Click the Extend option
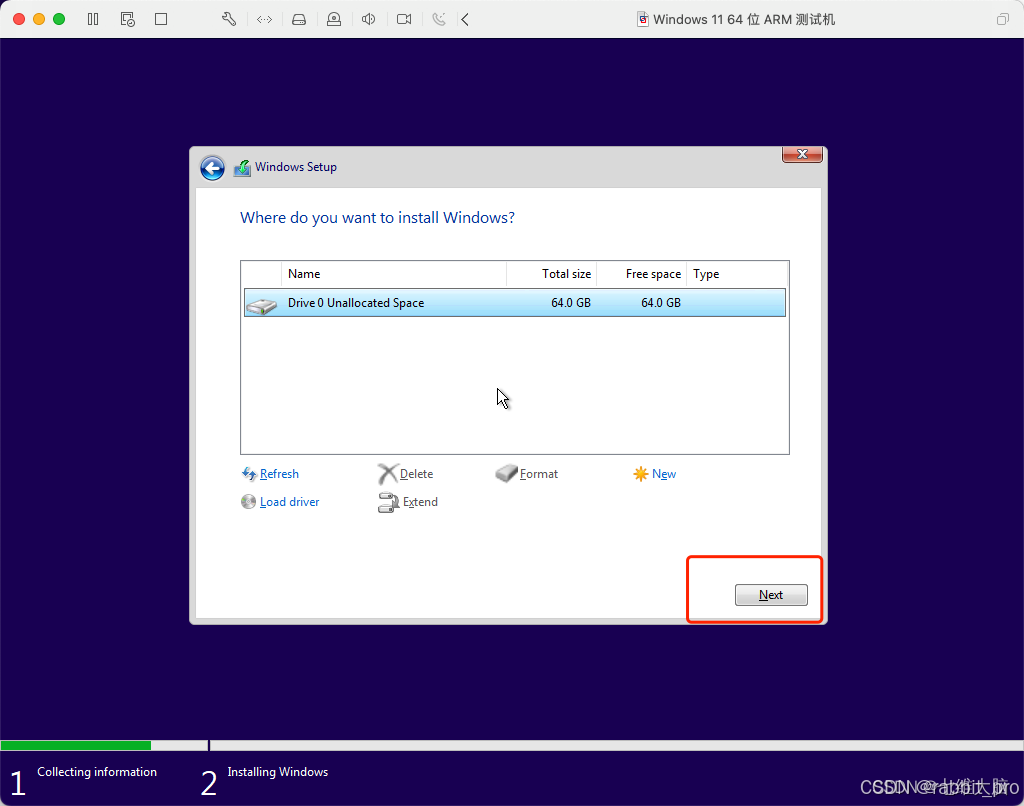 pos(420,502)
